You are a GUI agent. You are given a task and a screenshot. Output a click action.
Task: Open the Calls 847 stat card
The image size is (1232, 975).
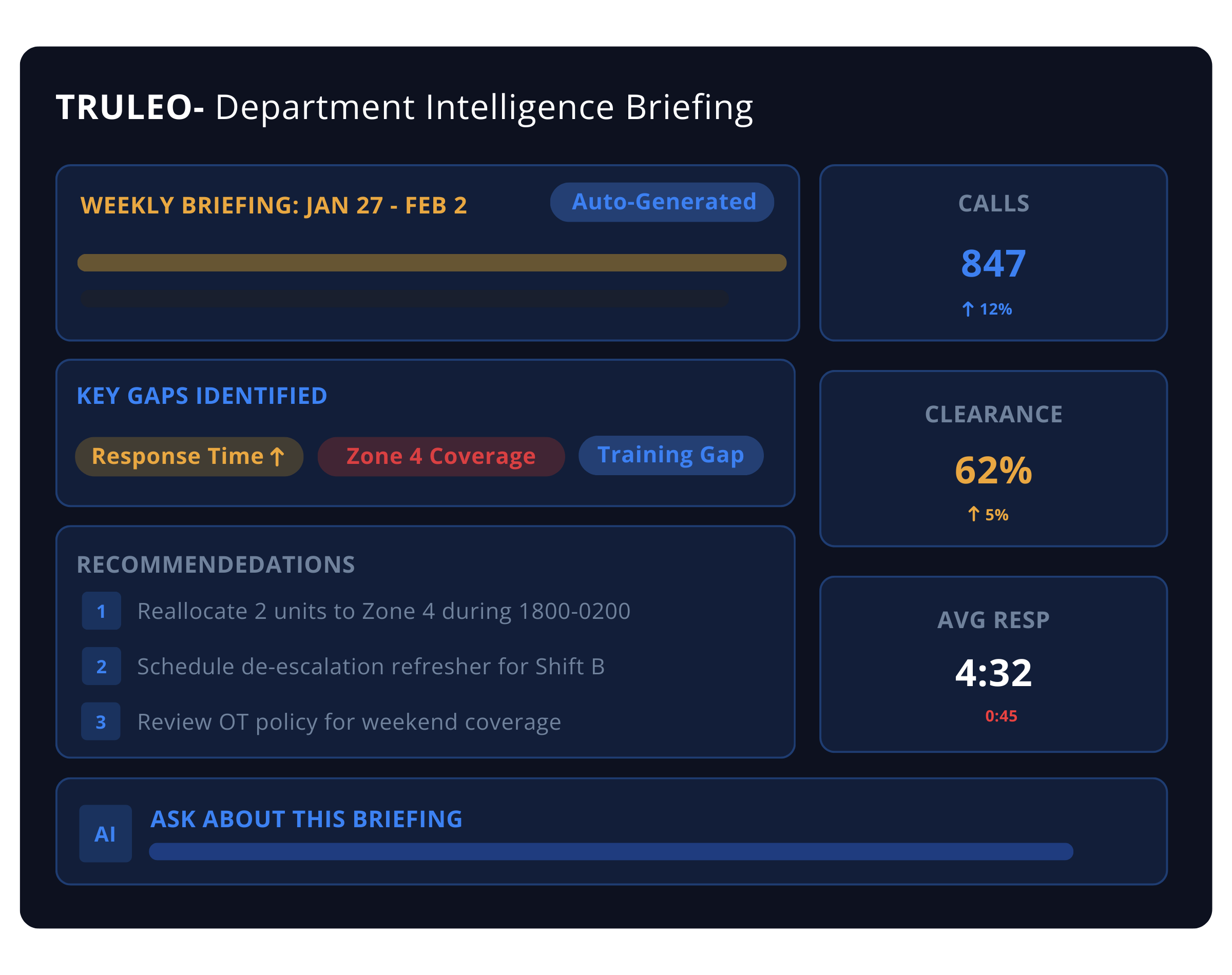click(993, 253)
